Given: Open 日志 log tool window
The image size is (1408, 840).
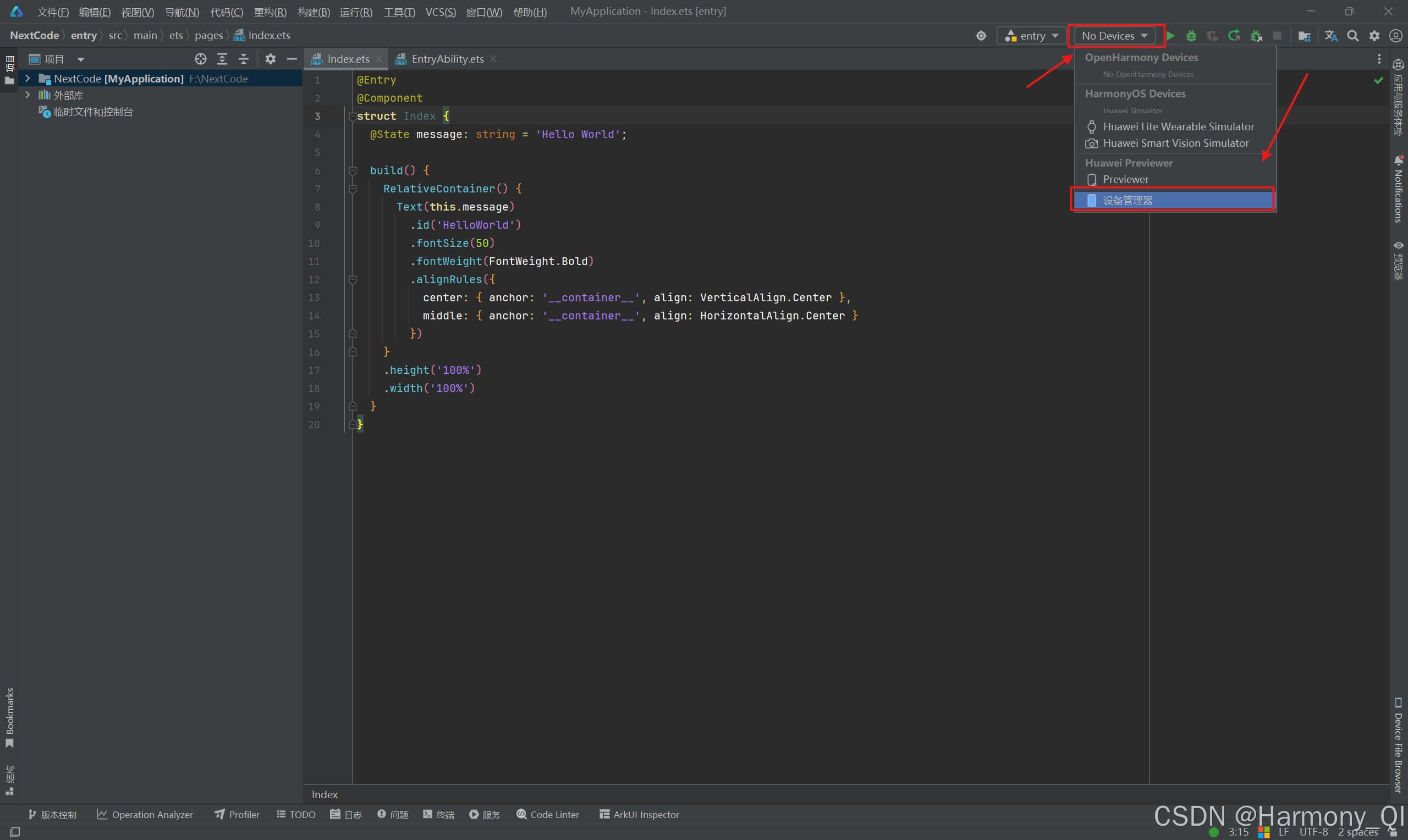Looking at the screenshot, I should 346,815.
